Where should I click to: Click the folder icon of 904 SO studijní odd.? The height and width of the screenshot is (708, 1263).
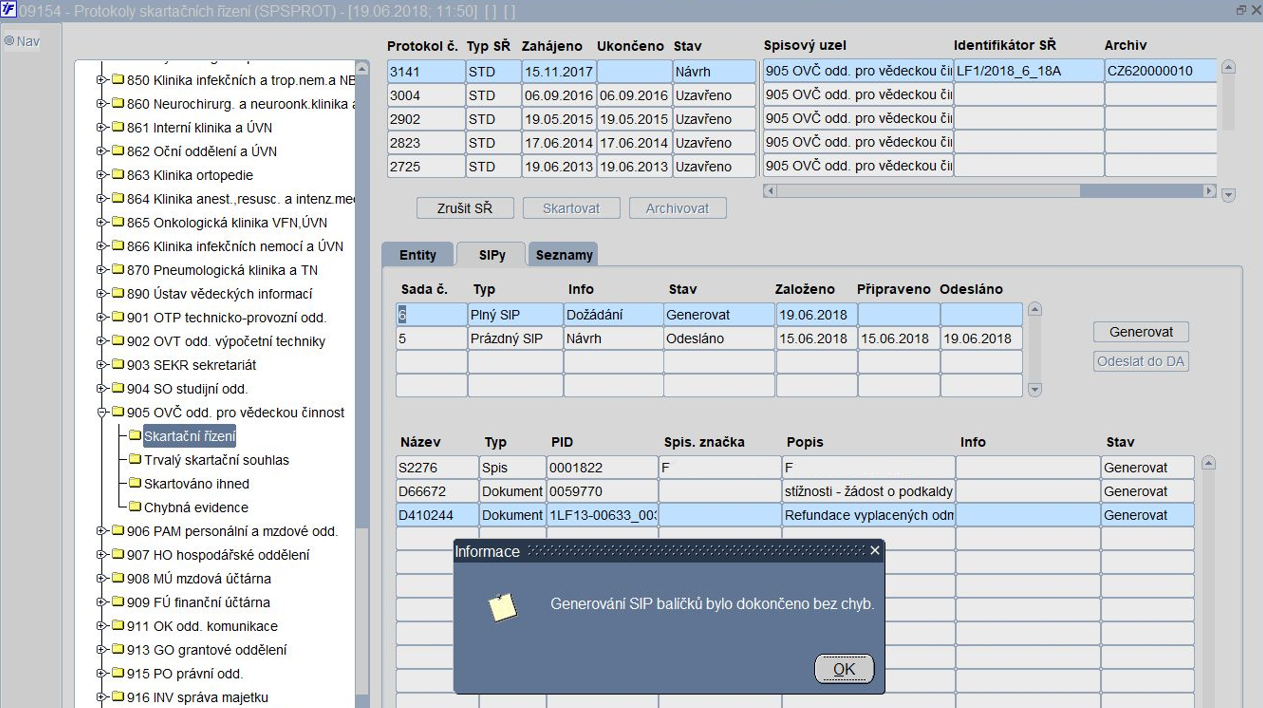pos(118,389)
